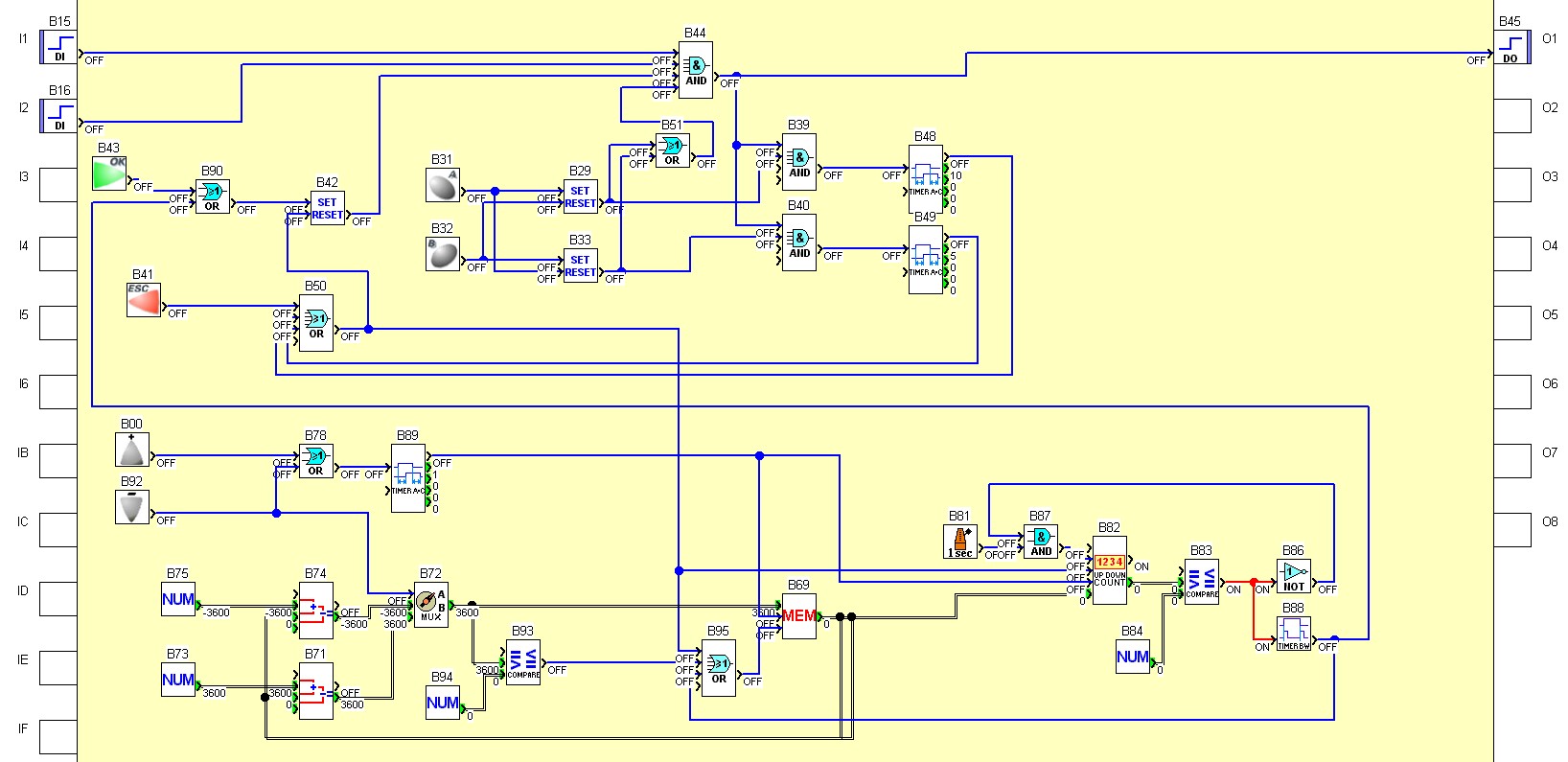Click the 1 sec clock block B81
The width and height of the screenshot is (1568, 762).
[959, 542]
